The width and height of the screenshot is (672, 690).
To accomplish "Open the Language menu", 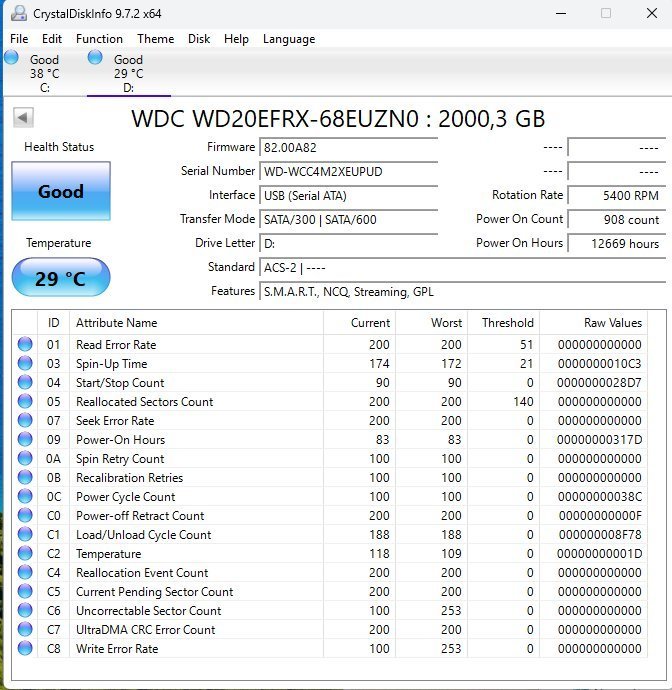I will (288, 39).
